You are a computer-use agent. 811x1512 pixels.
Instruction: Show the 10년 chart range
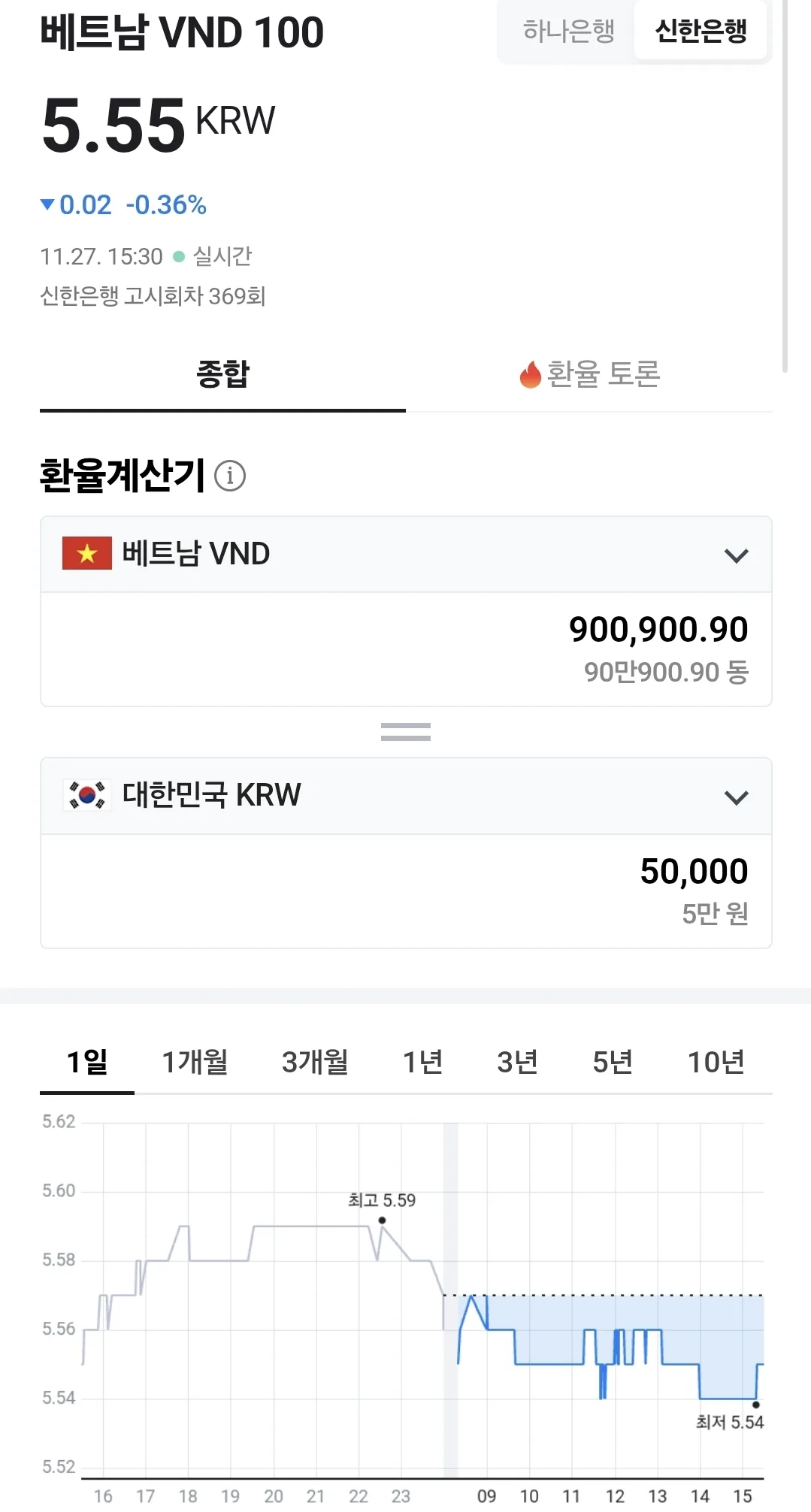pos(716,1062)
